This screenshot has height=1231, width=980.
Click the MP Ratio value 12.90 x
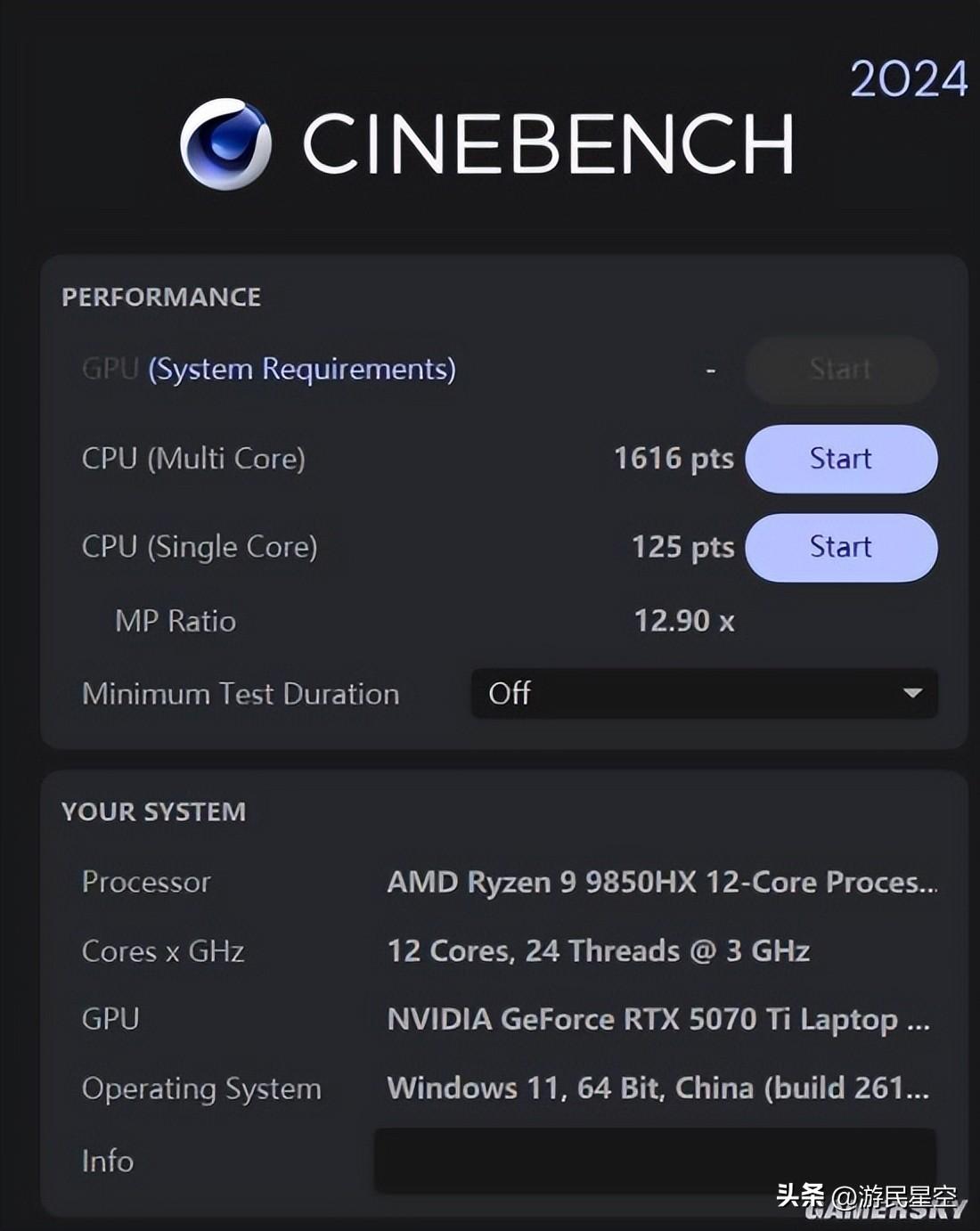click(683, 621)
